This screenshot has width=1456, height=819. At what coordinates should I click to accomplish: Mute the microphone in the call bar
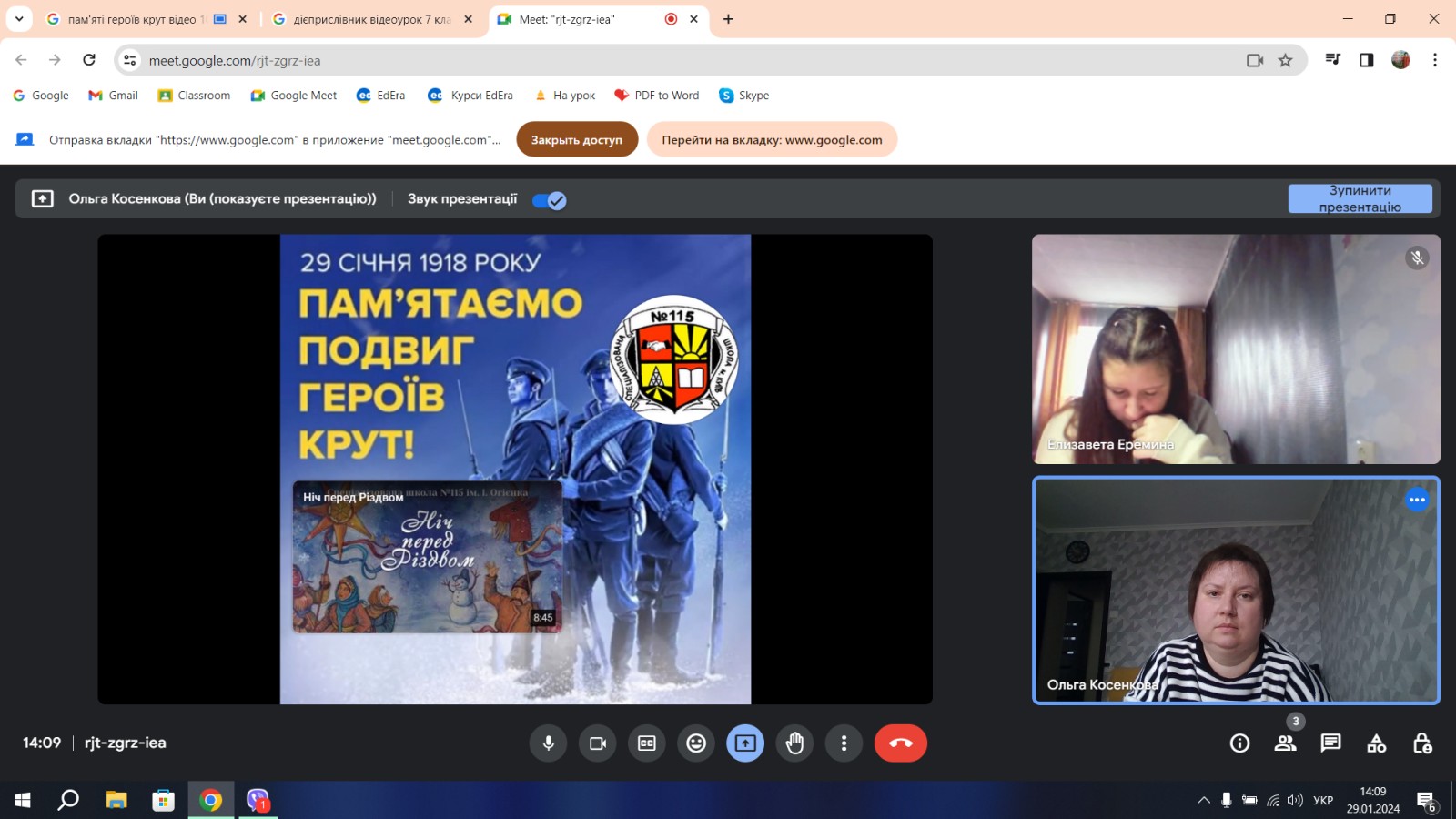tap(548, 743)
